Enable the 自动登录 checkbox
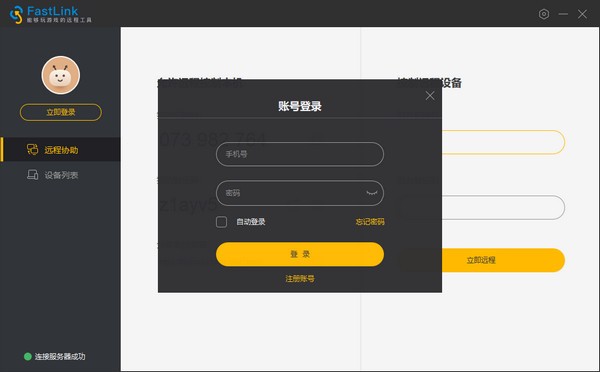 [x=221, y=222]
